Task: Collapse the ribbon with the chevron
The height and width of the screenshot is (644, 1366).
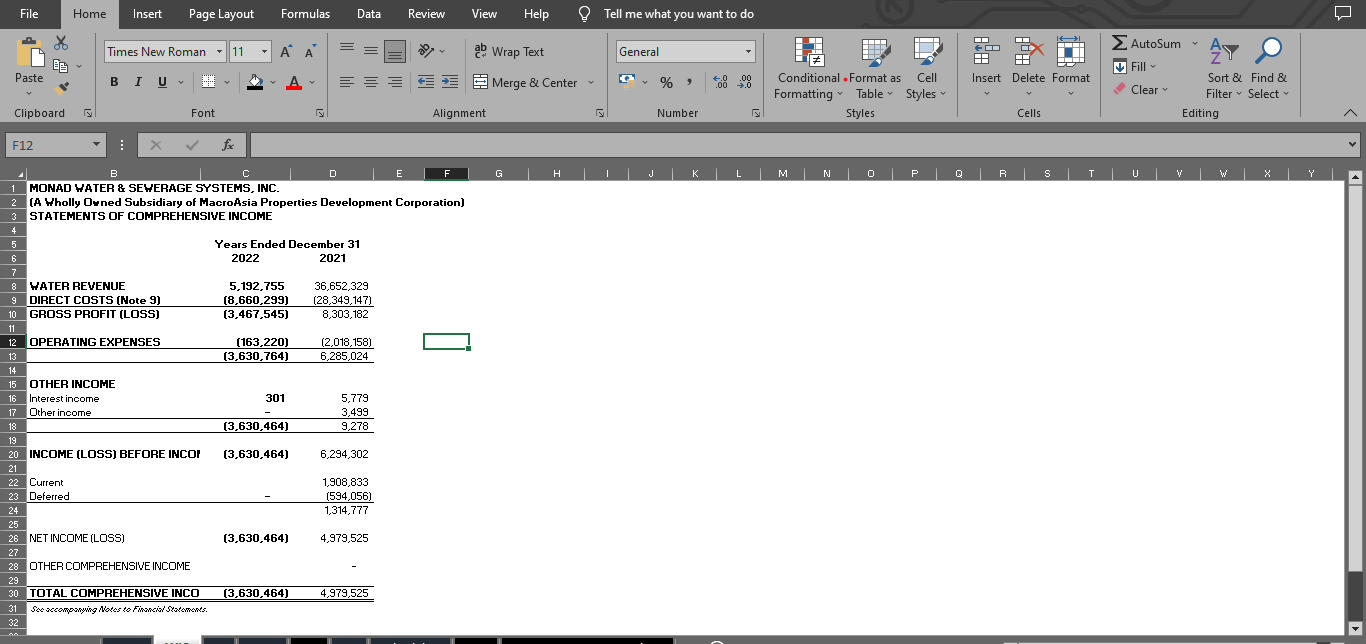Action: [x=1349, y=113]
